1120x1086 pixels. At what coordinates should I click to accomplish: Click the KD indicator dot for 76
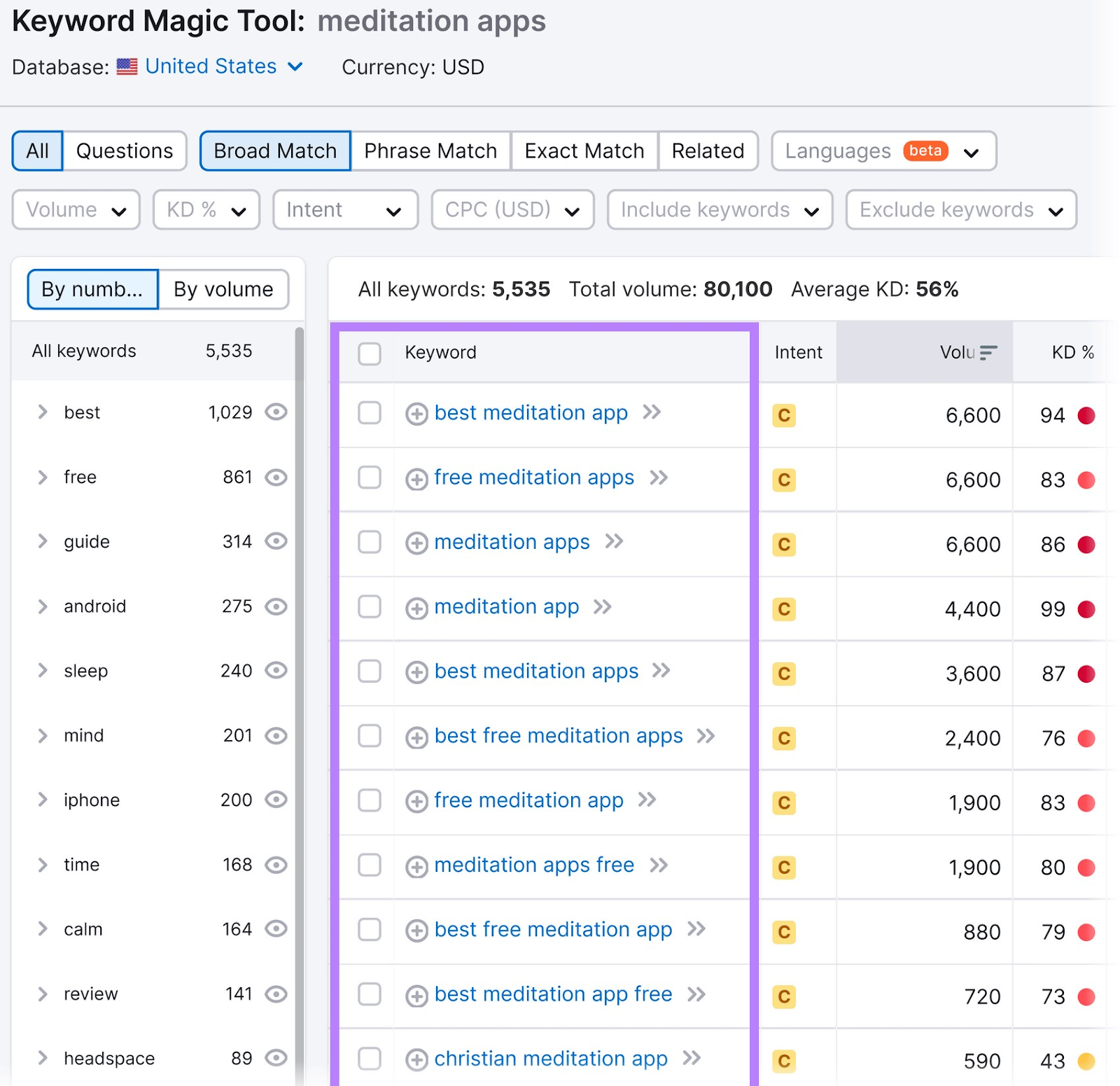coord(1086,738)
